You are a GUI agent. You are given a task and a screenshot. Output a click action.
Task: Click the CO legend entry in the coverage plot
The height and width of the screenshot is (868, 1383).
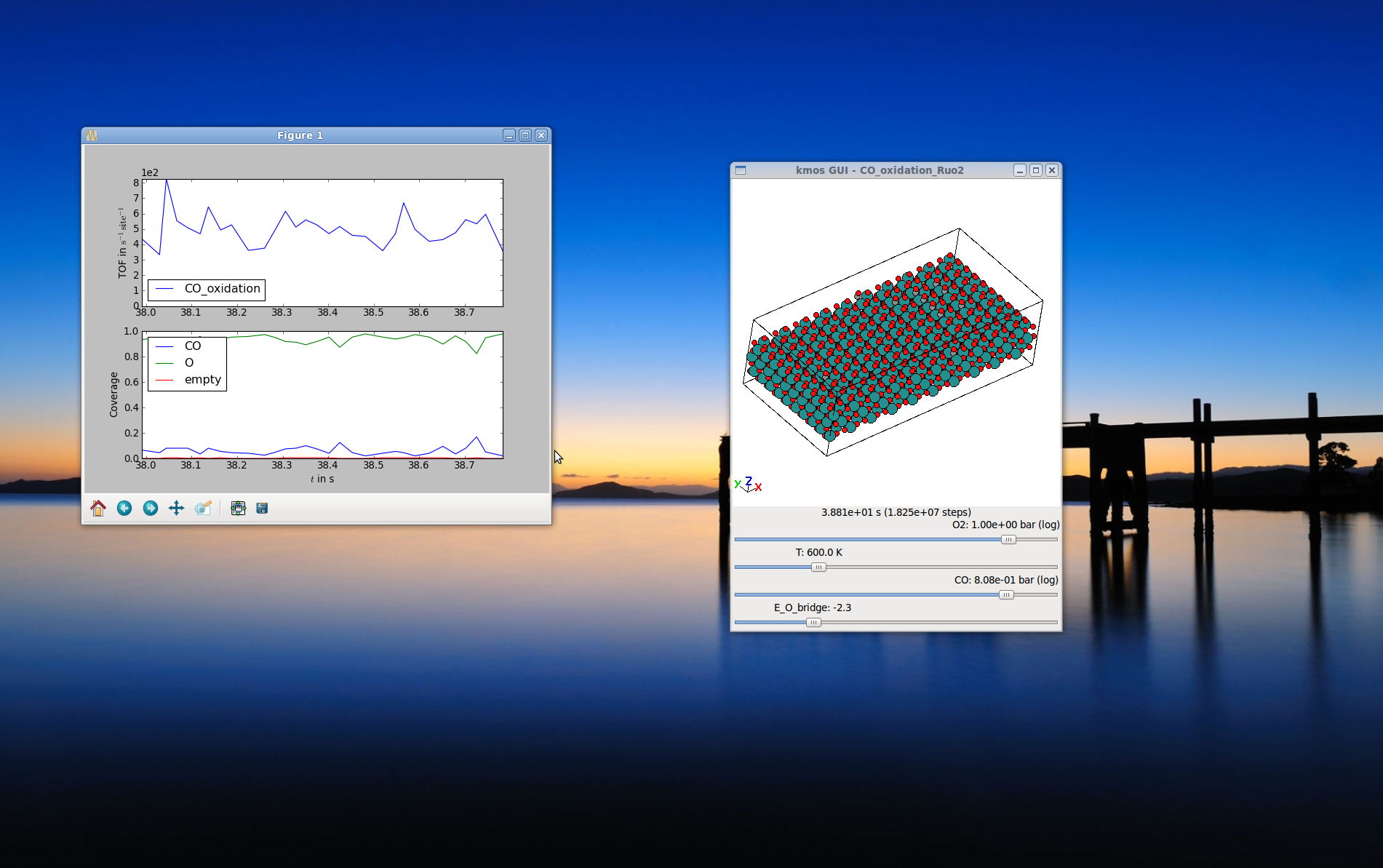(x=187, y=346)
